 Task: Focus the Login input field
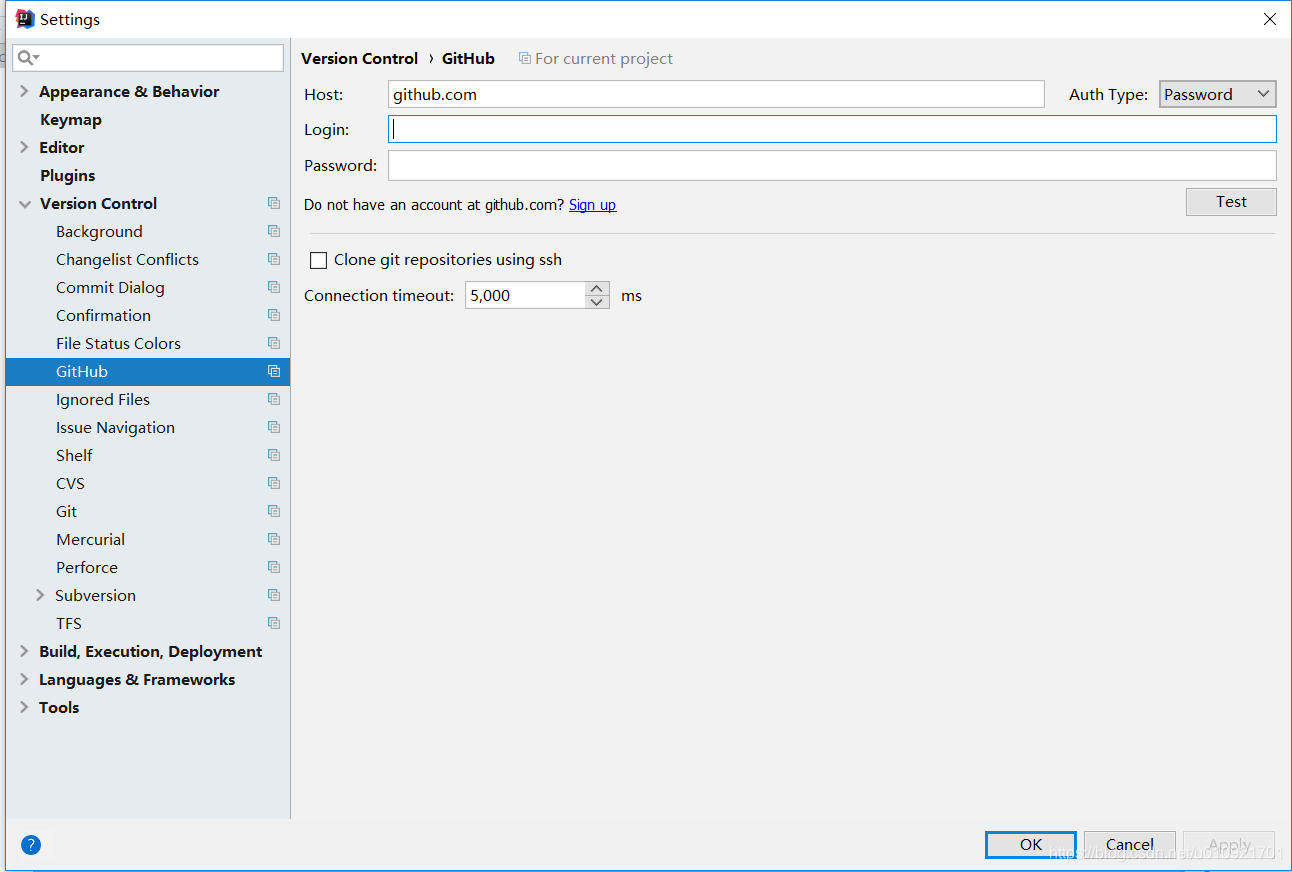832,129
